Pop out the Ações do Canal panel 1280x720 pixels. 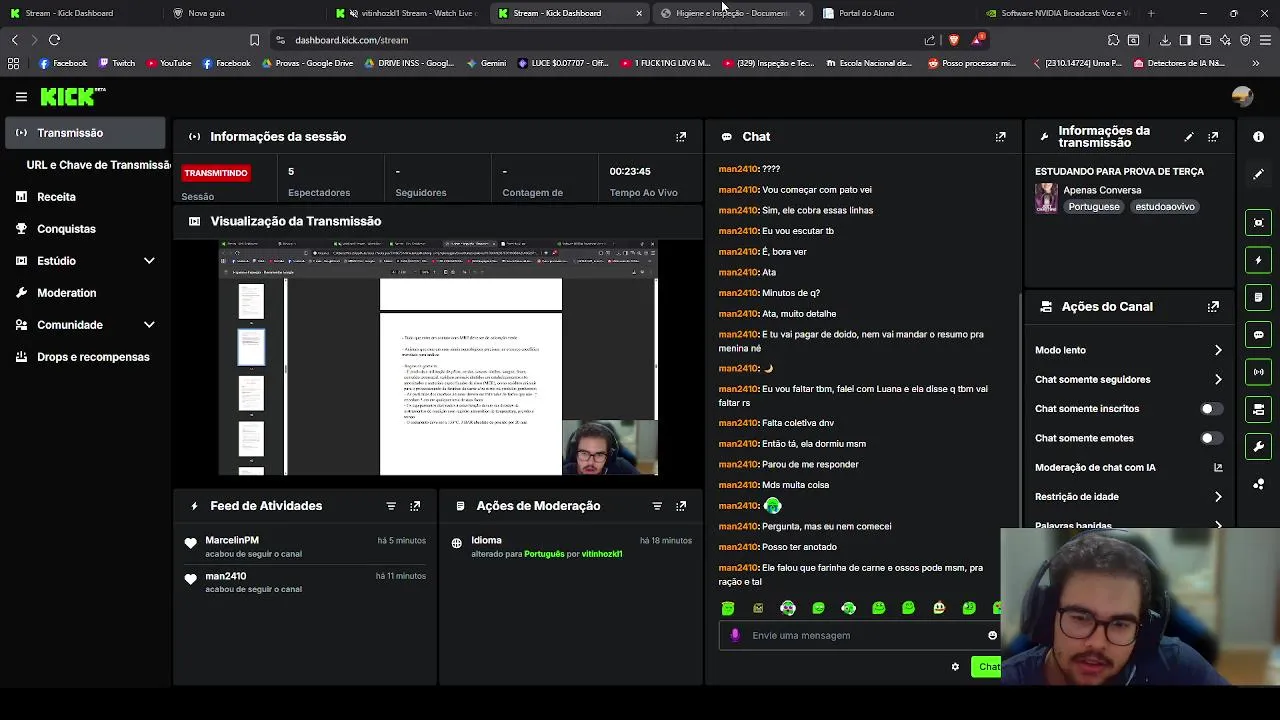click(x=1213, y=307)
